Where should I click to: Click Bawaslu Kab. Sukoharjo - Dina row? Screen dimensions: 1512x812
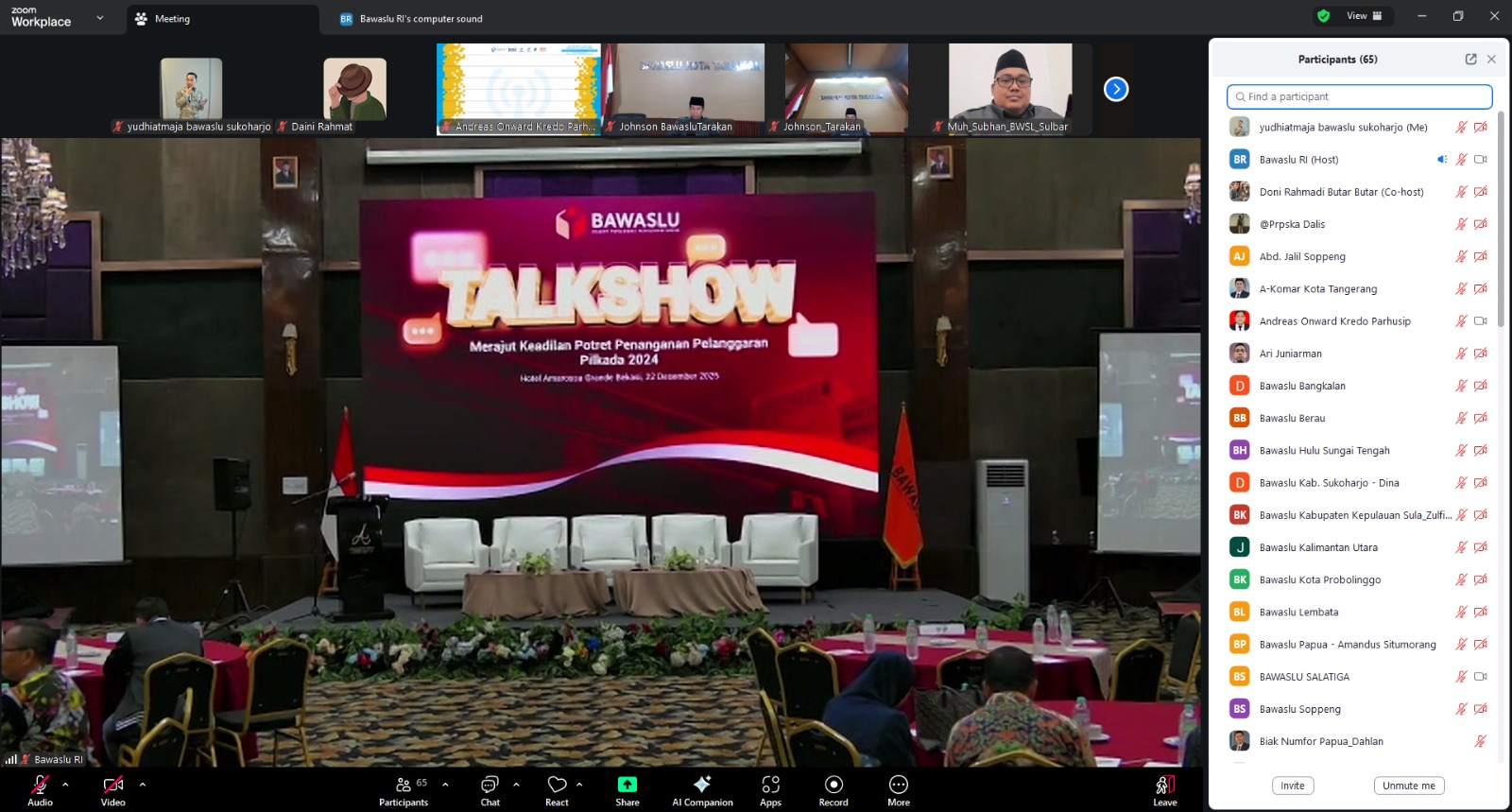[1360, 483]
